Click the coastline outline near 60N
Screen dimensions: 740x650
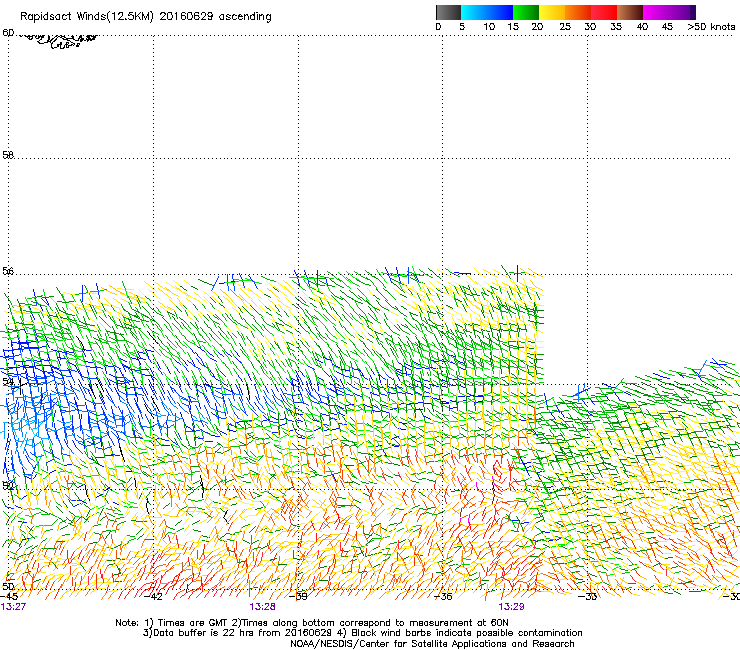pyautogui.click(x=57, y=40)
